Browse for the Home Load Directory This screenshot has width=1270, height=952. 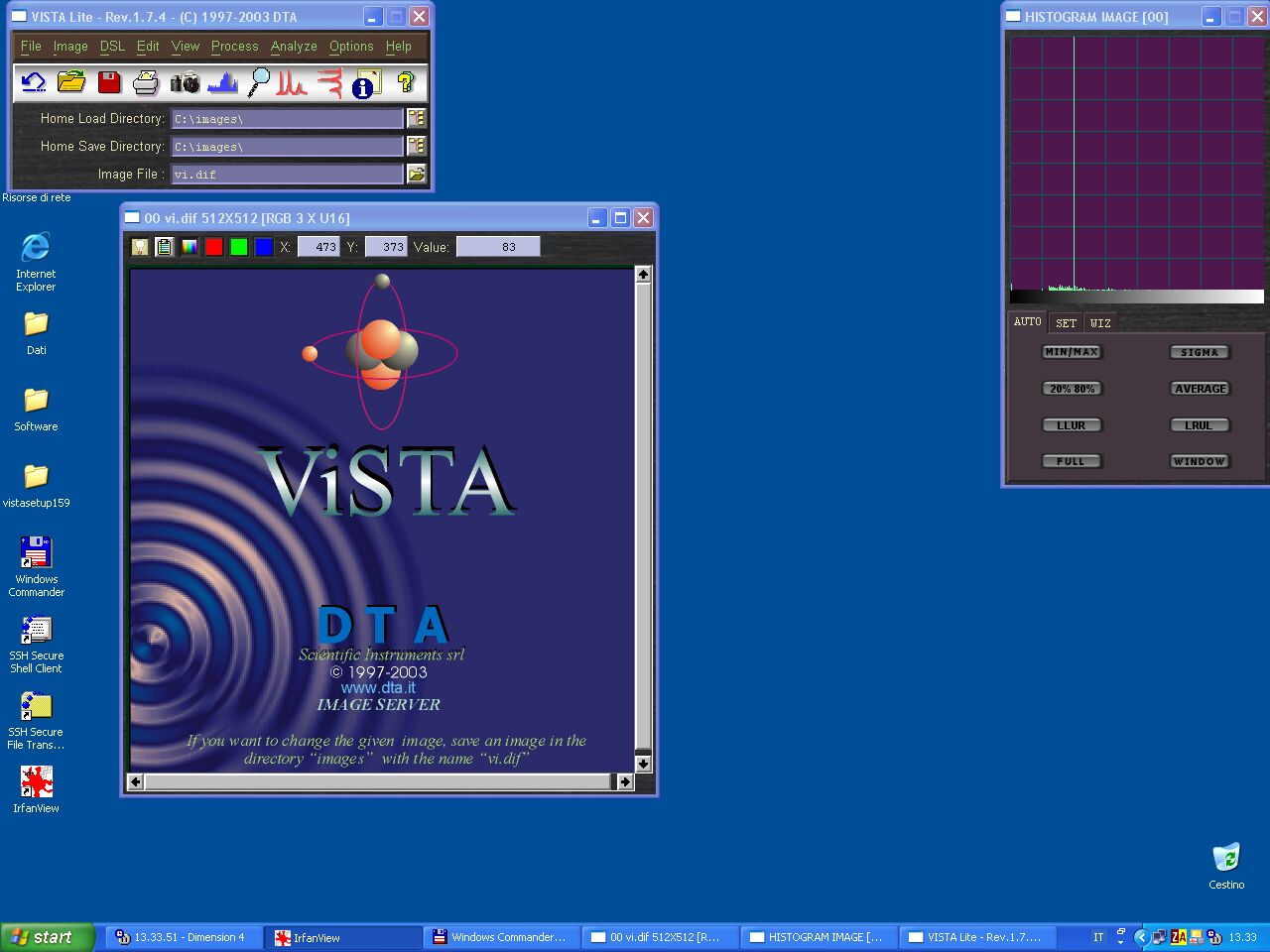[417, 118]
